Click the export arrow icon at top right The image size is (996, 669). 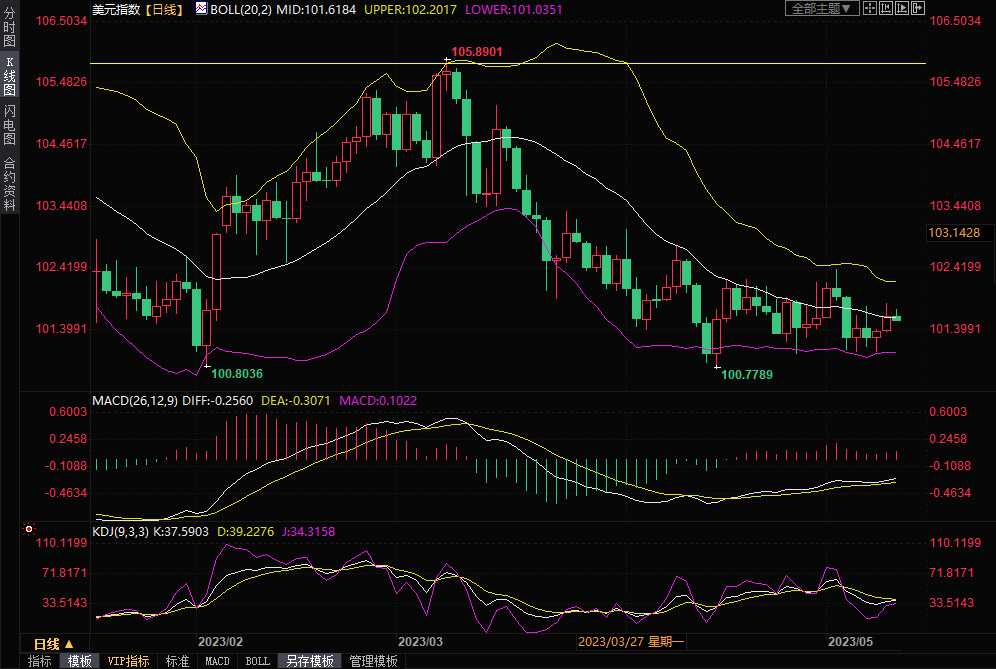click(917, 8)
